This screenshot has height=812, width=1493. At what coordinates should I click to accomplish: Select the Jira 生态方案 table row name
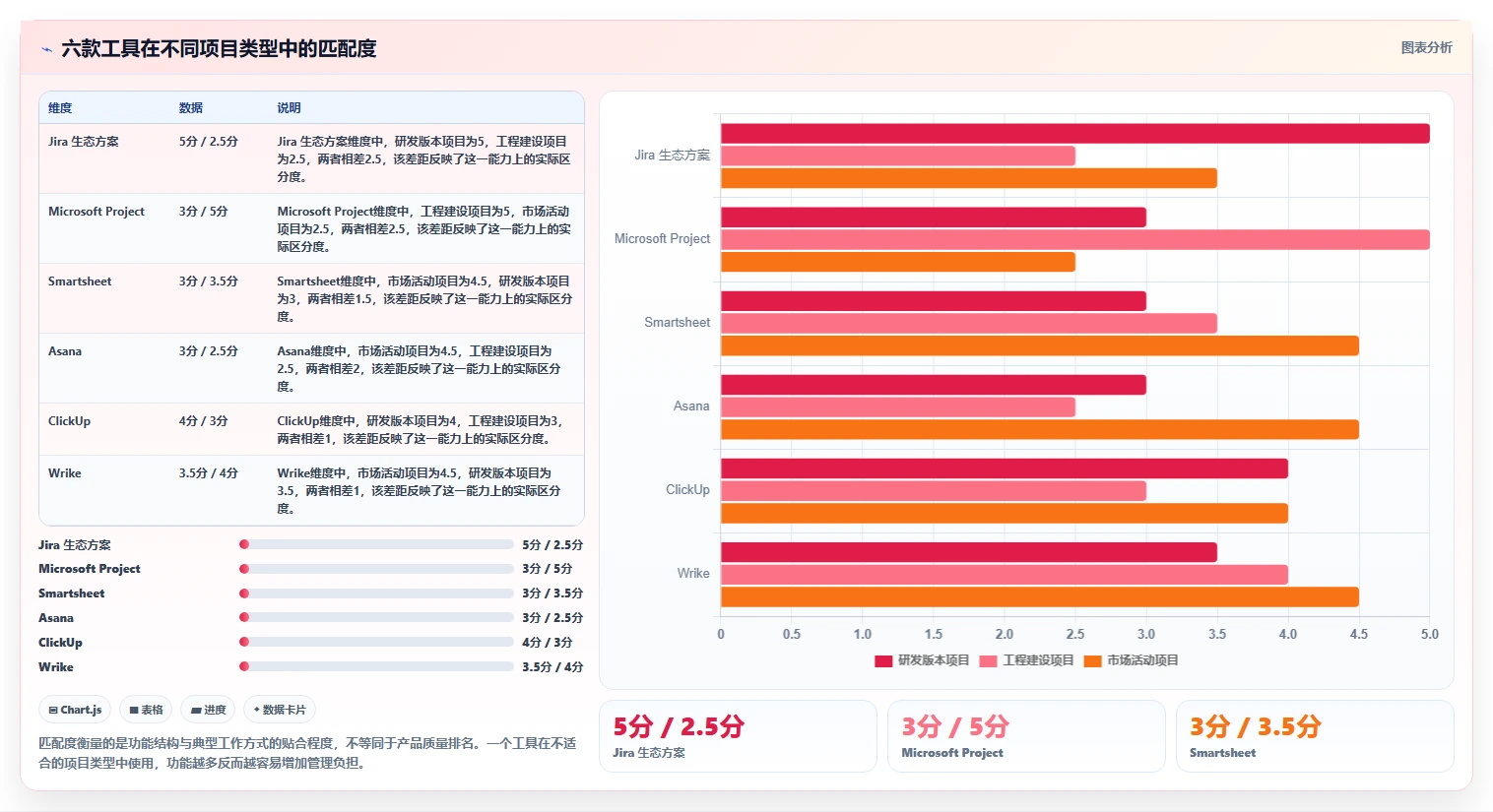coord(84,142)
